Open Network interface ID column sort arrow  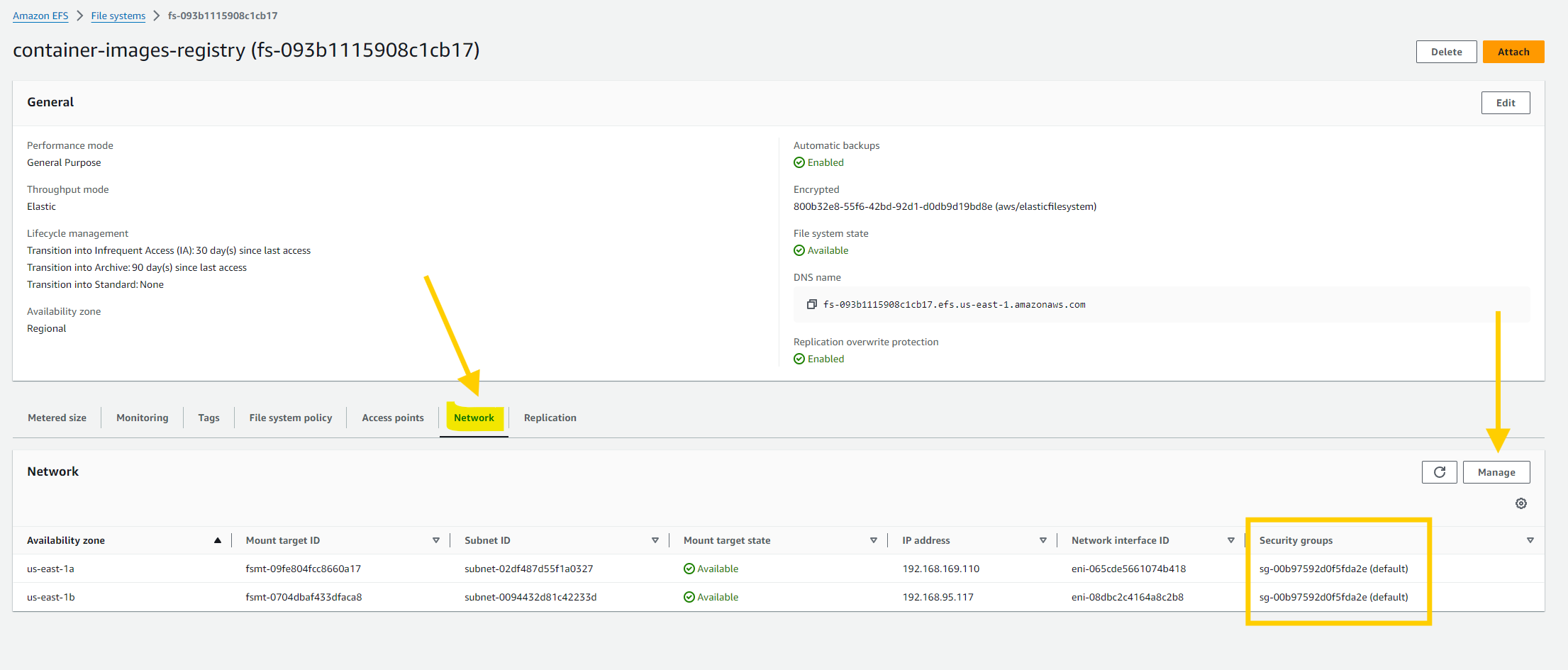coord(1231,540)
